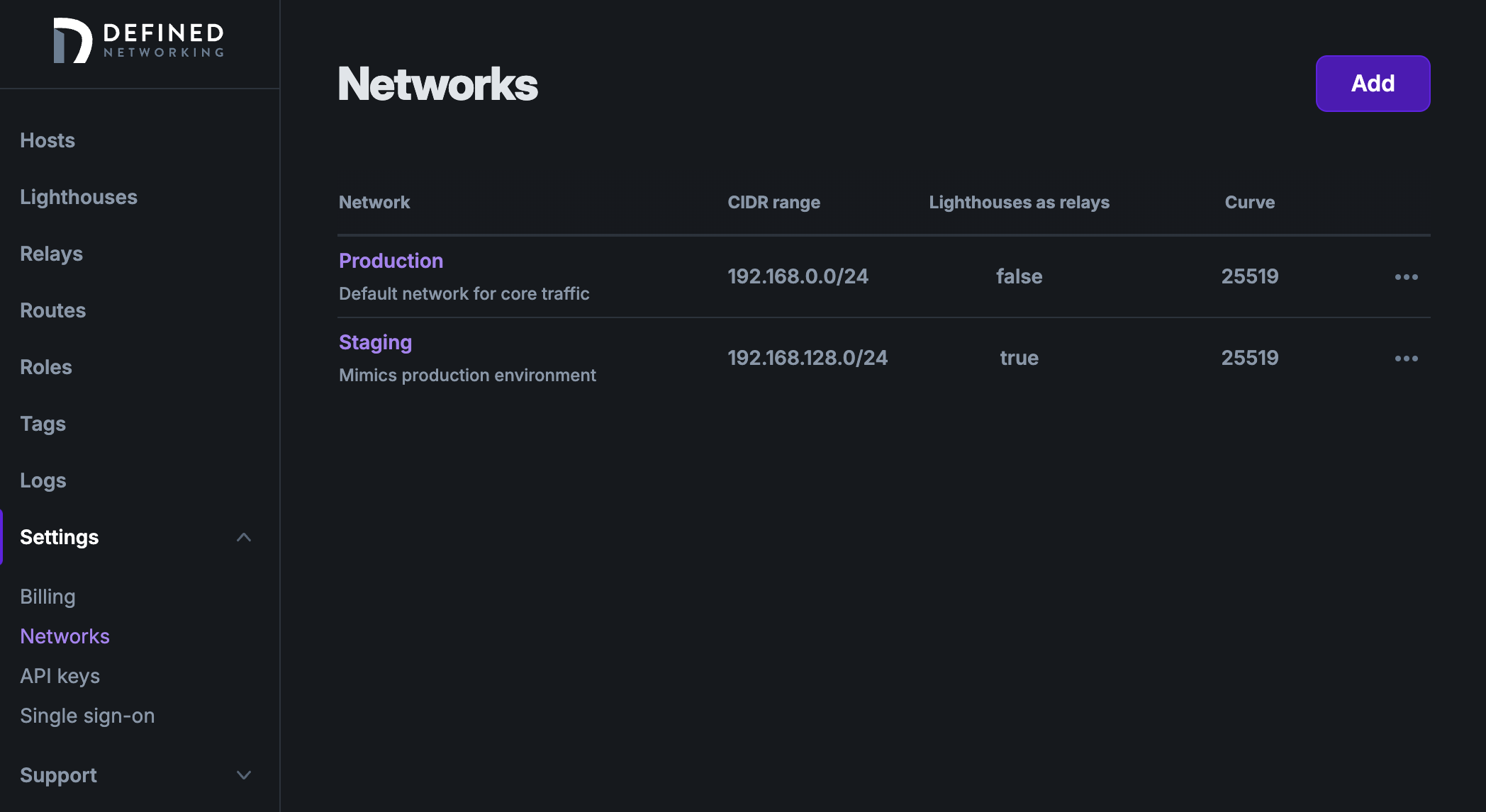Image resolution: width=1486 pixels, height=812 pixels.
Task: Open the actions menu for Production network
Action: pos(1405,276)
